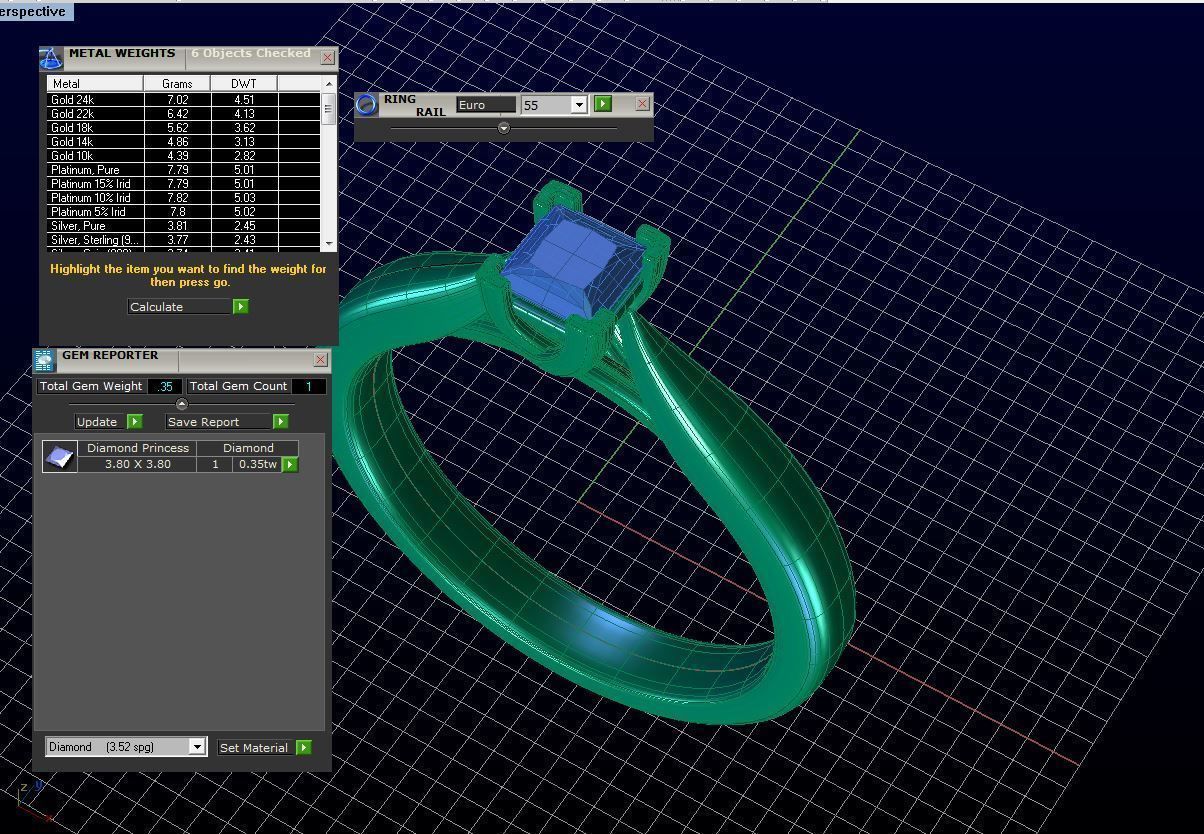Select the Silver, Sterling row
The width and height of the screenshot is (1204, 834).
pyautogui.click(x=184, y=240)
